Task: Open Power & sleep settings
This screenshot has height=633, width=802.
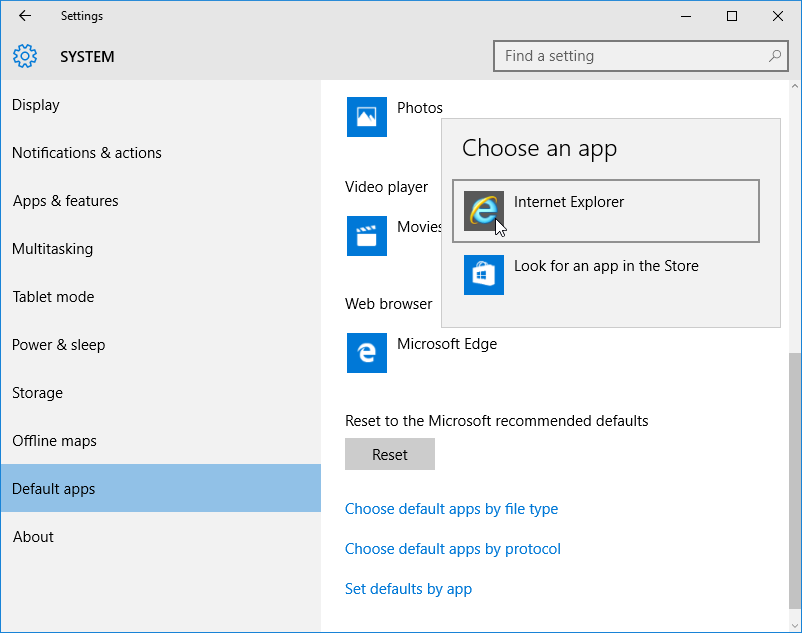Action: point(161,345)
